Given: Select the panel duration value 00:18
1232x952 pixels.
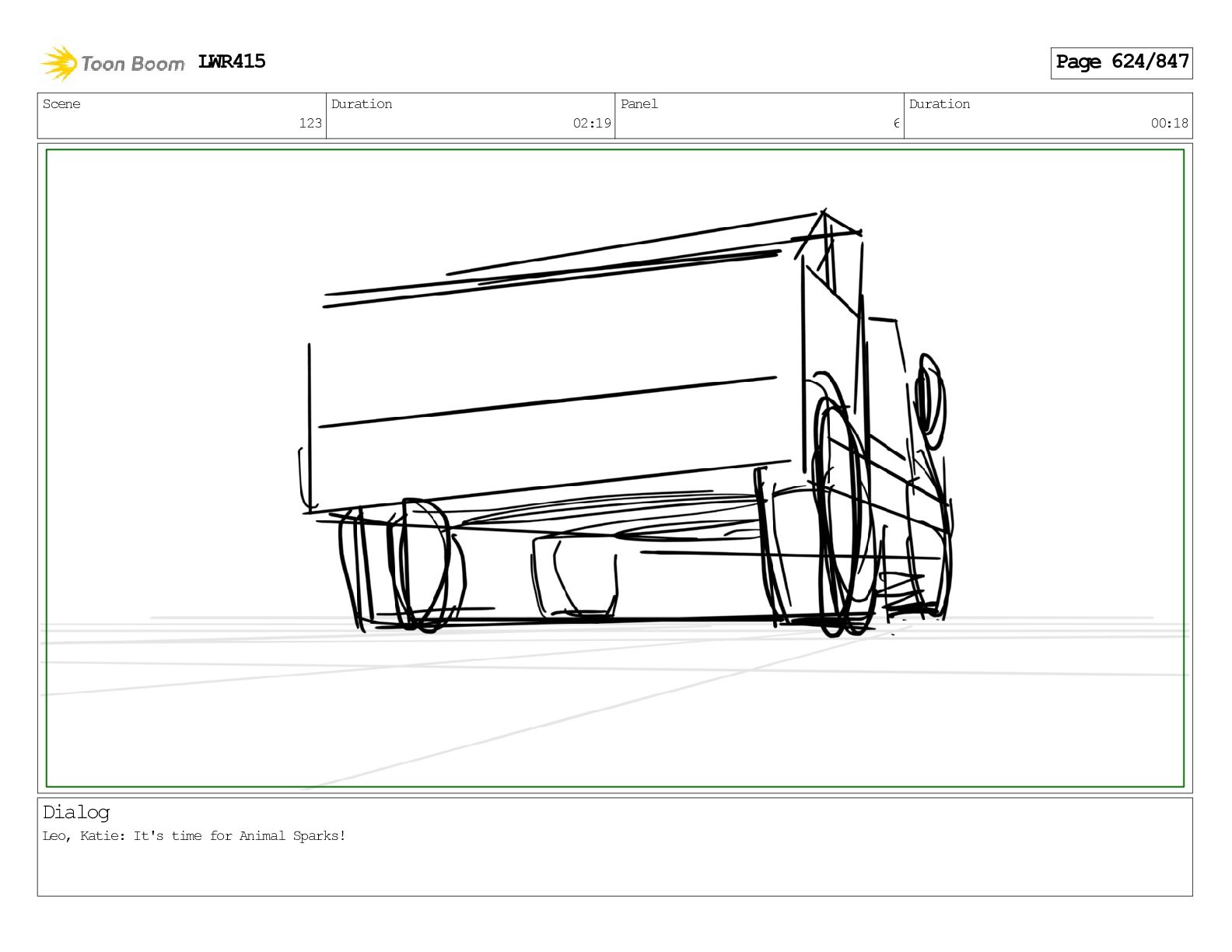Looking at the screenshot, I should pyautogui.click(x=1170, y=123).
